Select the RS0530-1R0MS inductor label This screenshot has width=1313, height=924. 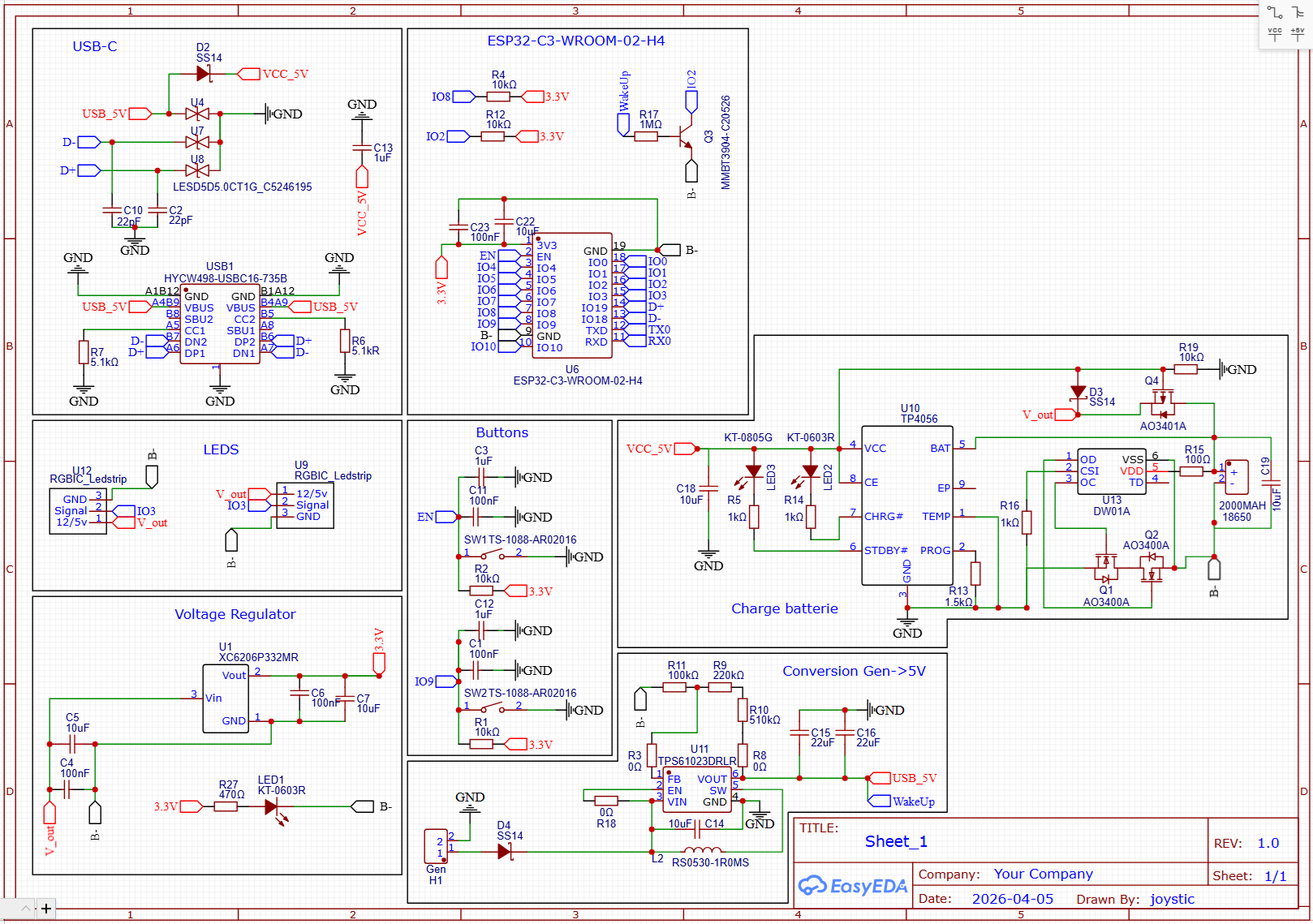[711, 862]
